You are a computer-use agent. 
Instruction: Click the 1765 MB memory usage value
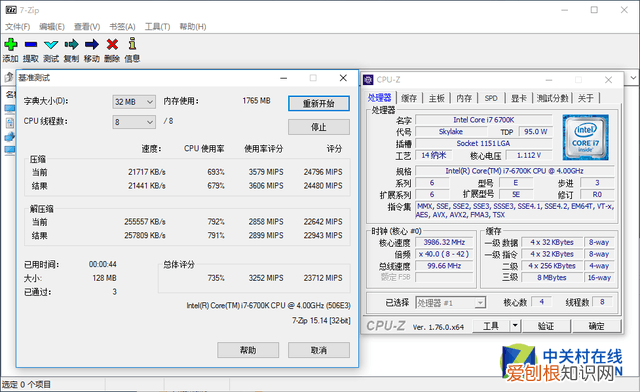click(256, 100)
